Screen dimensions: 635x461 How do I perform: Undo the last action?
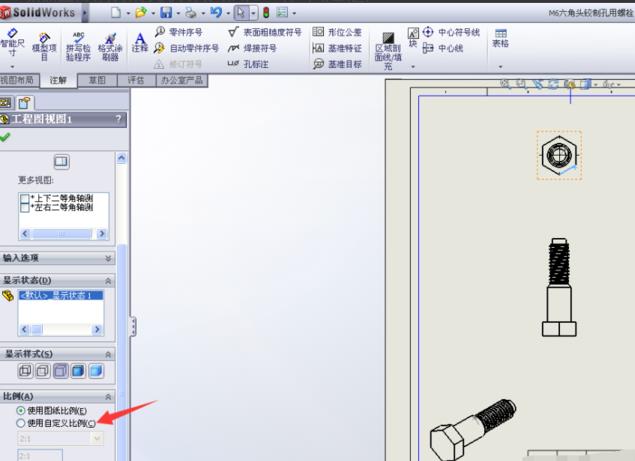[216, 13]
